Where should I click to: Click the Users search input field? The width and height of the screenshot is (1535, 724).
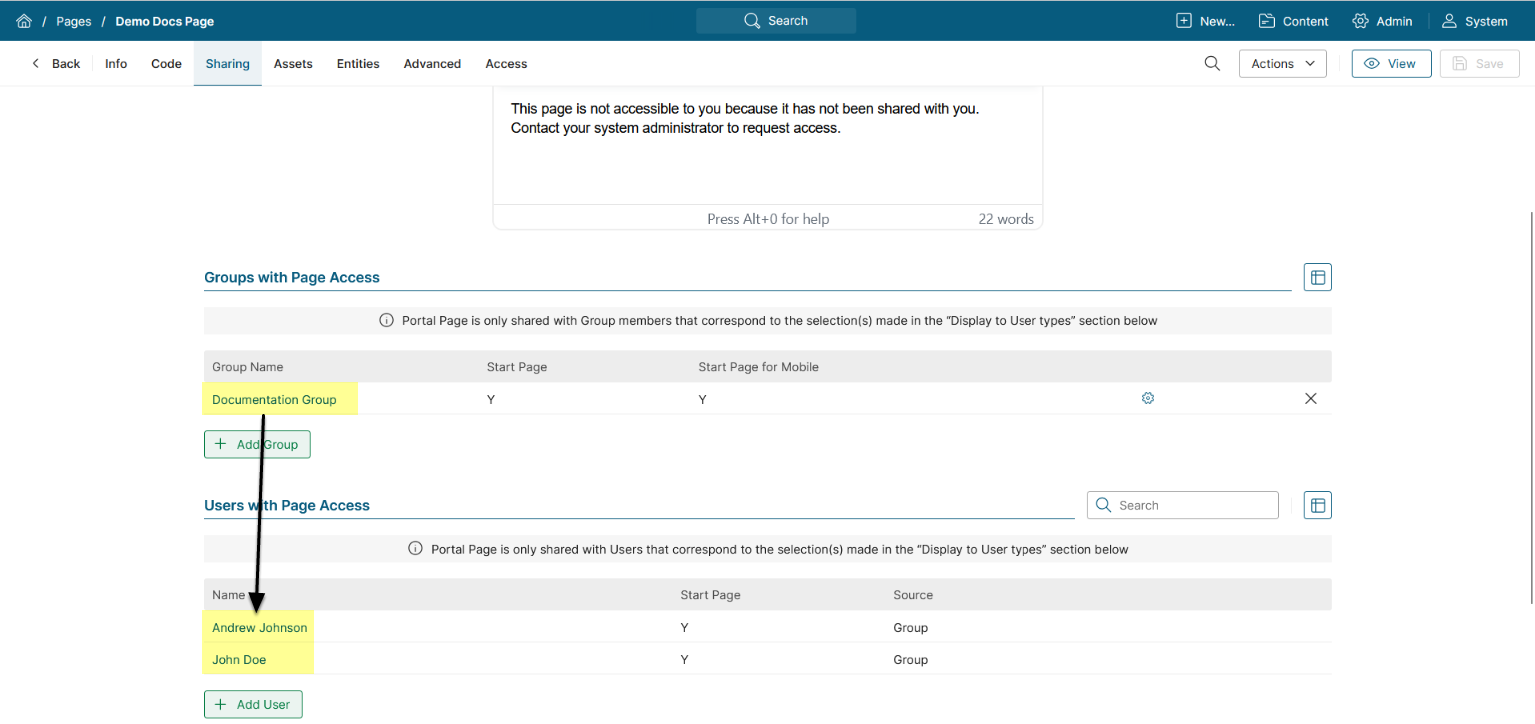coord(1192,506)
